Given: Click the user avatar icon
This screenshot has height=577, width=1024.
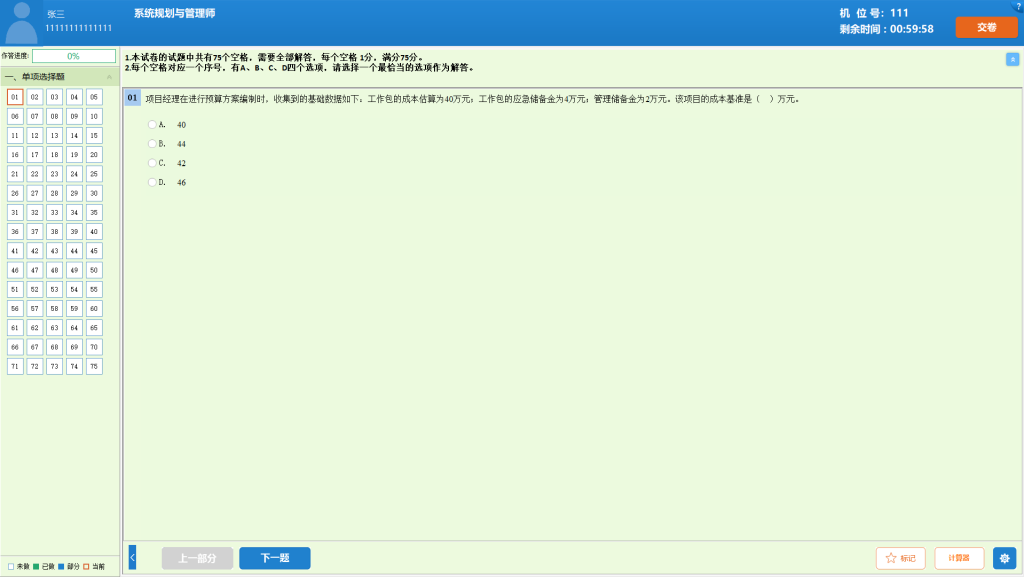Looking at the screenshot, I should pos(21,22).
